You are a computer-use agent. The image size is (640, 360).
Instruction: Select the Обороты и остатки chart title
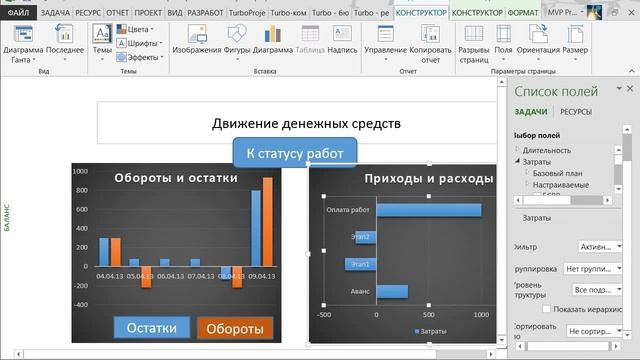pos(176,178)
